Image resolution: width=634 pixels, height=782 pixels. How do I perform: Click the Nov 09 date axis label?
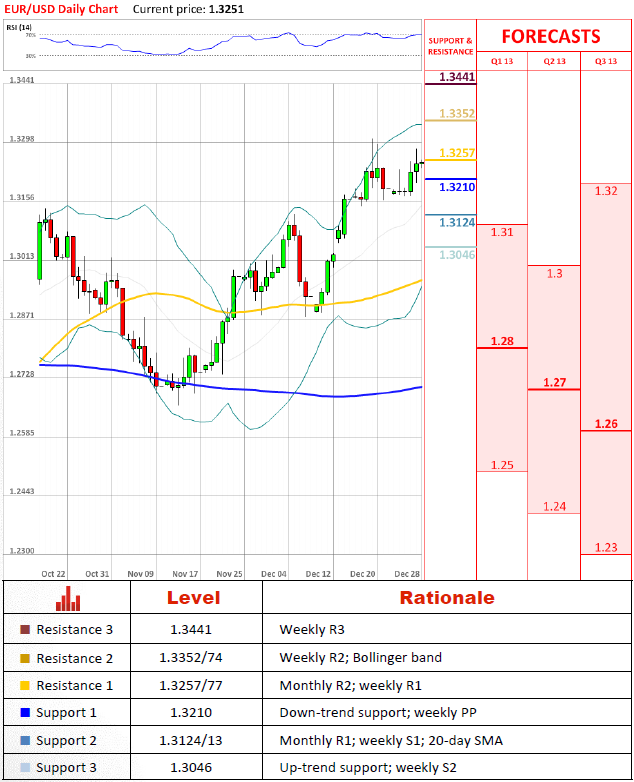coord(141,574)
